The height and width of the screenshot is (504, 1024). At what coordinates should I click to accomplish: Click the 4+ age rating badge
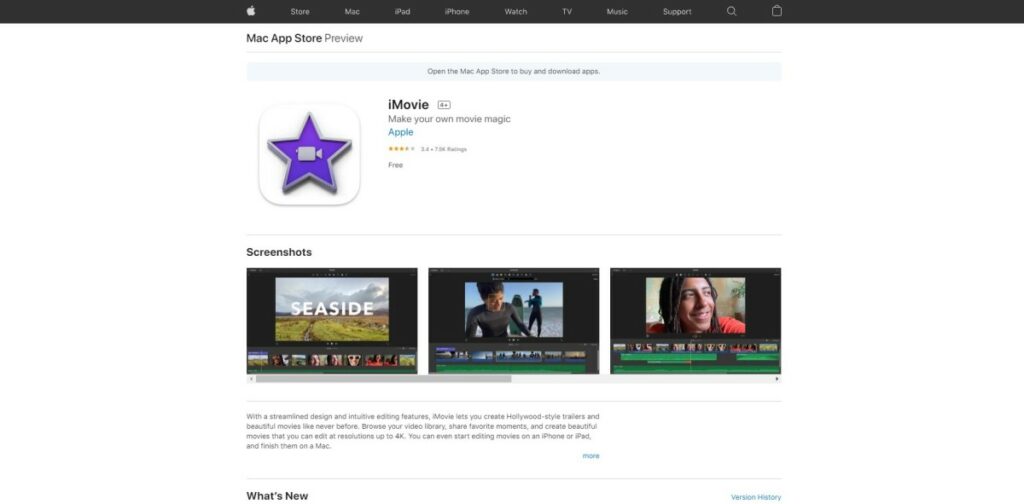(x=444, y=105)
